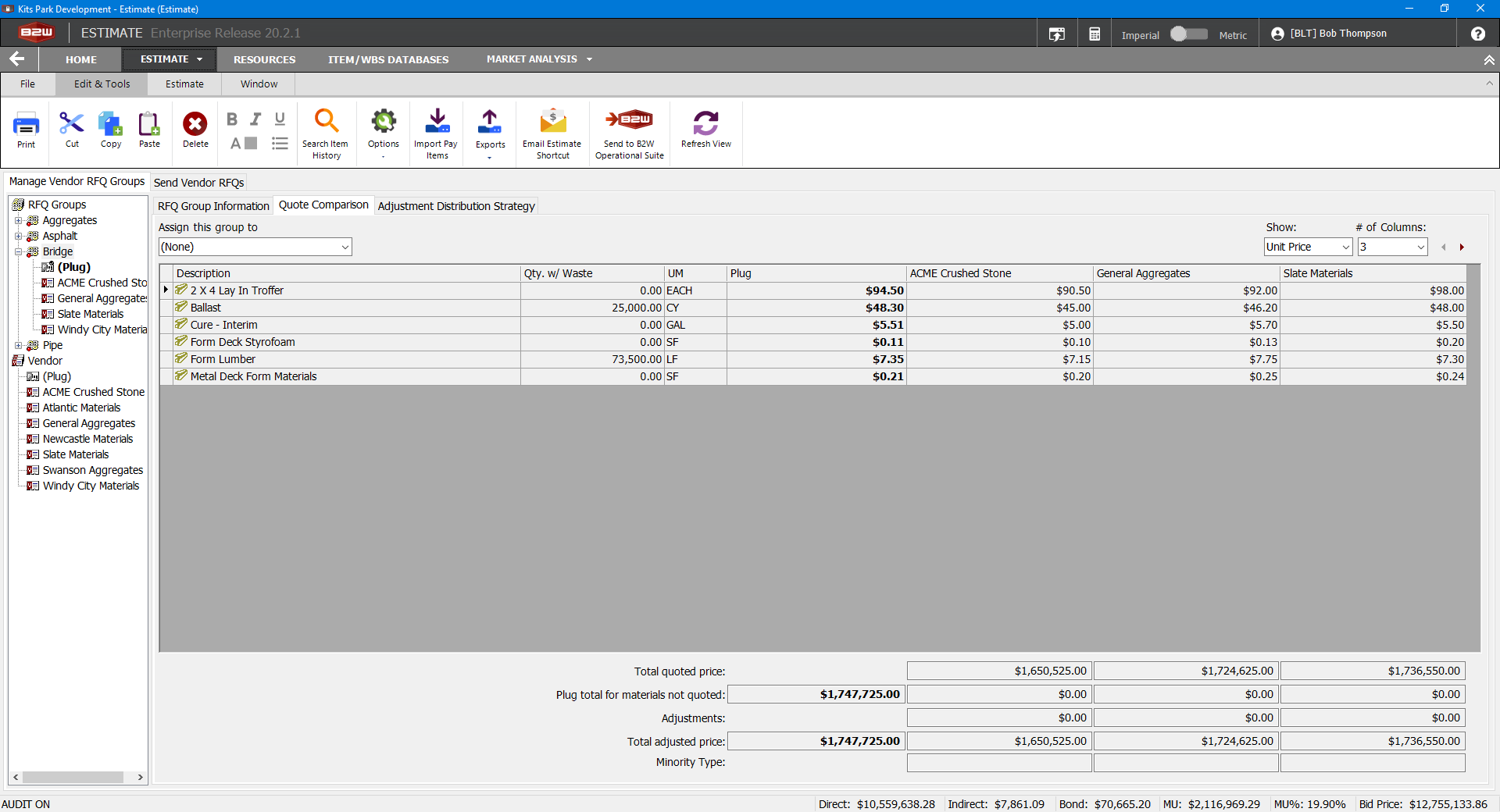The image size is (1500, 812).
Task: Click the ACME Adjustments field
Action: coord(999,718)
